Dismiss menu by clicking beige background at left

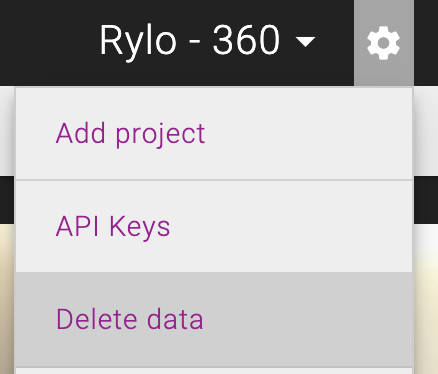(x=7, y=300)
